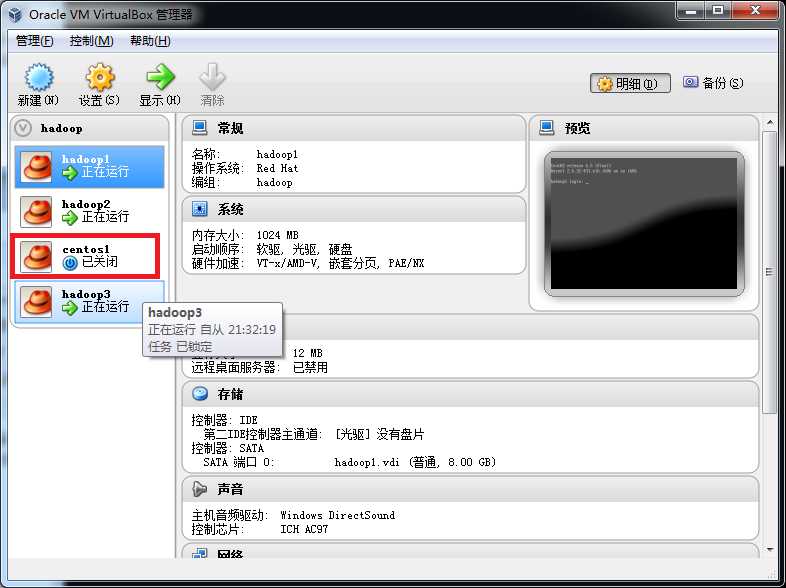This screenshot has width=786, height=588.
Task: Select the hadoop3 virtual machine
Action: coord(90,302)
